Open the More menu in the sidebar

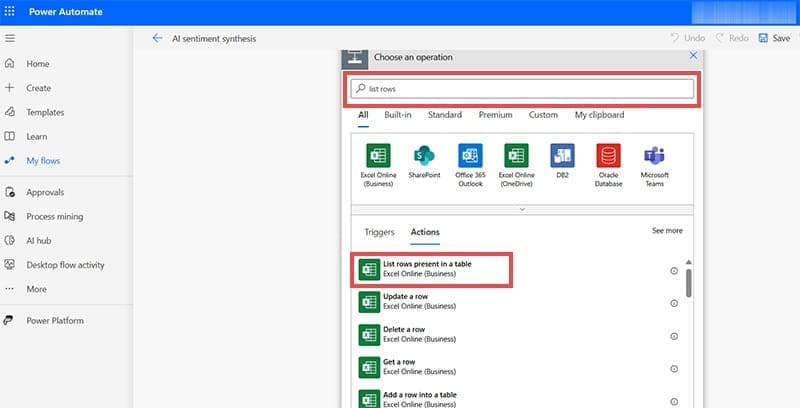(x=37, y=289)
